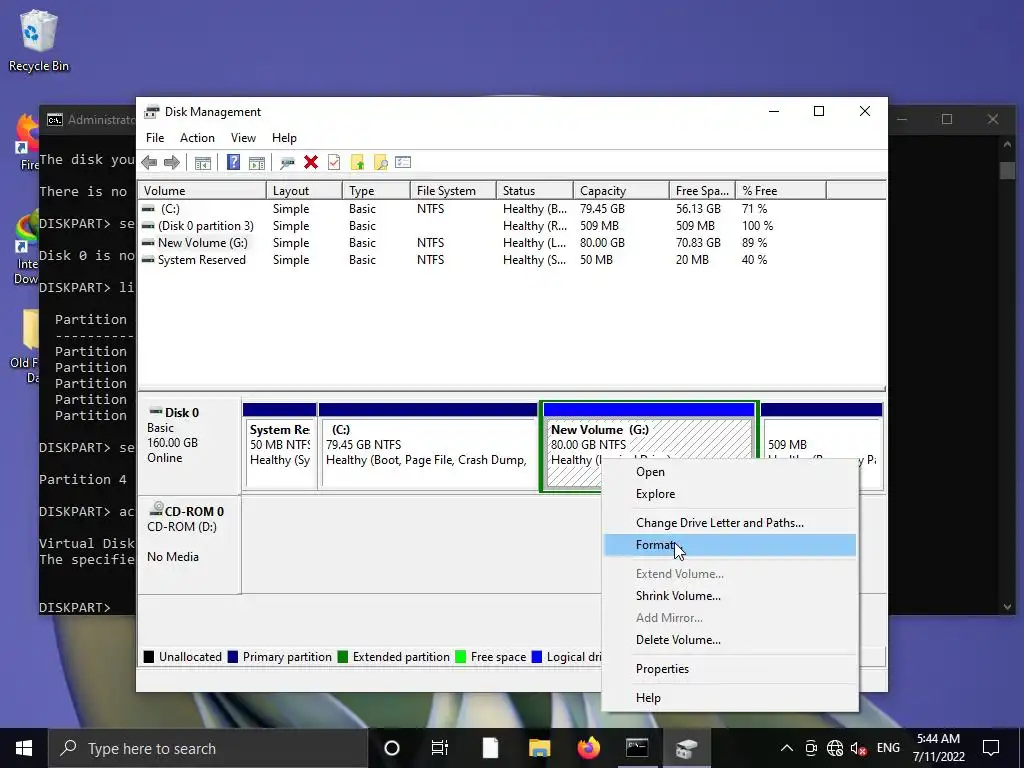
Task: Switch to Command Prompt taskbar icon
Action: (637, 748)
